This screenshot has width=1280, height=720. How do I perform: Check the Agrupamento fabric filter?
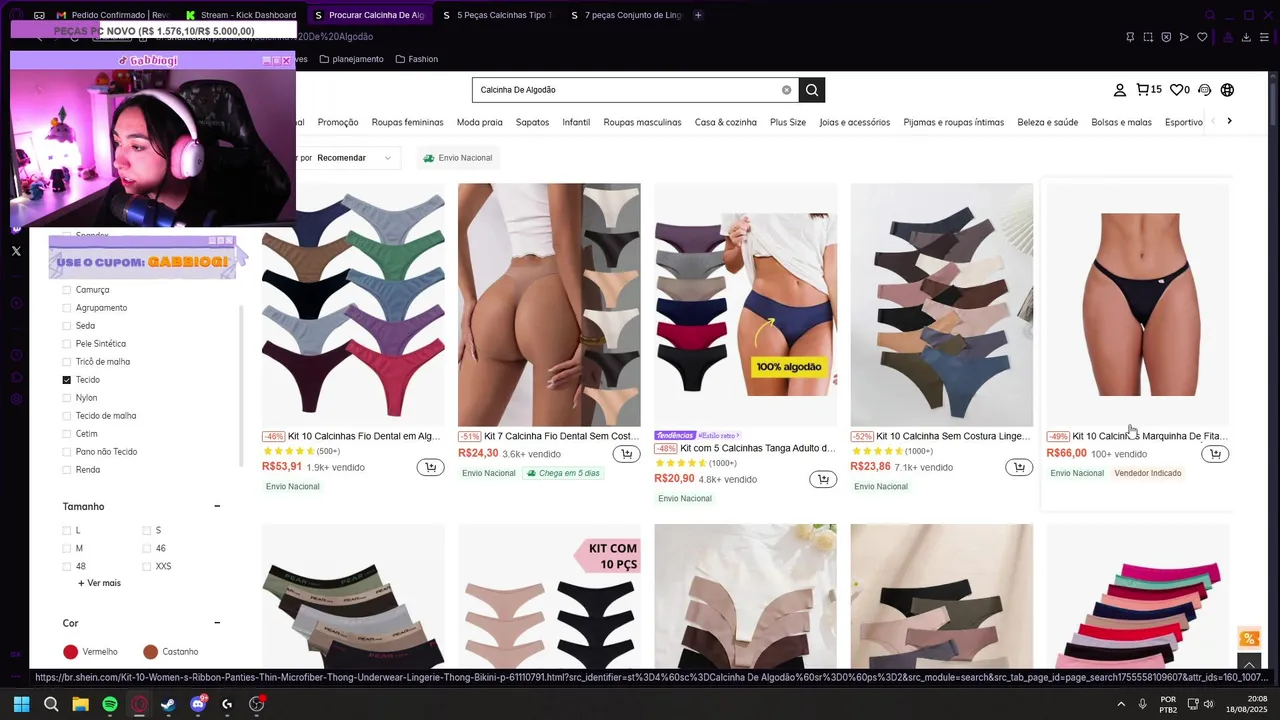67,308
